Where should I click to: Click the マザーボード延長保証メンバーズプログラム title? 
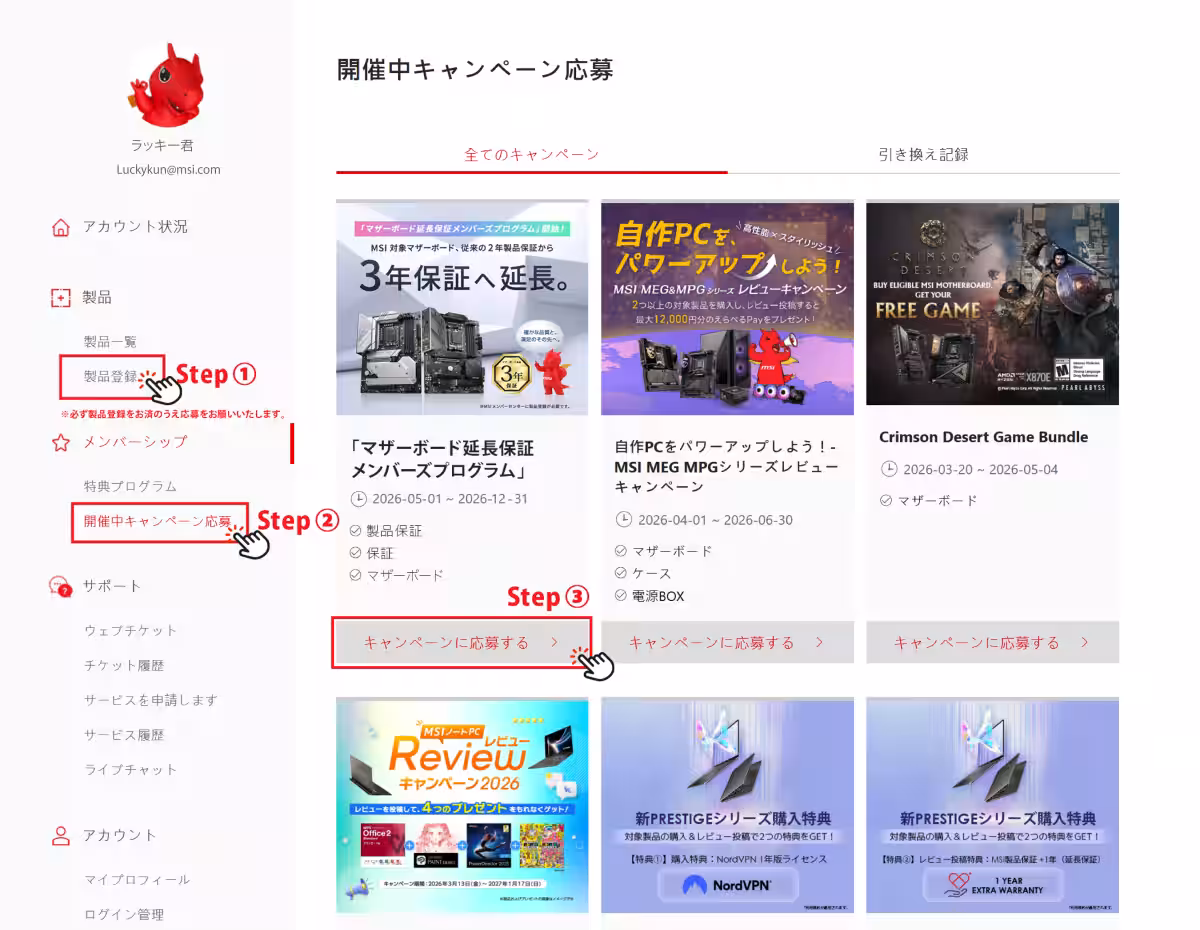pyautogui.click(x=442, y=459)
